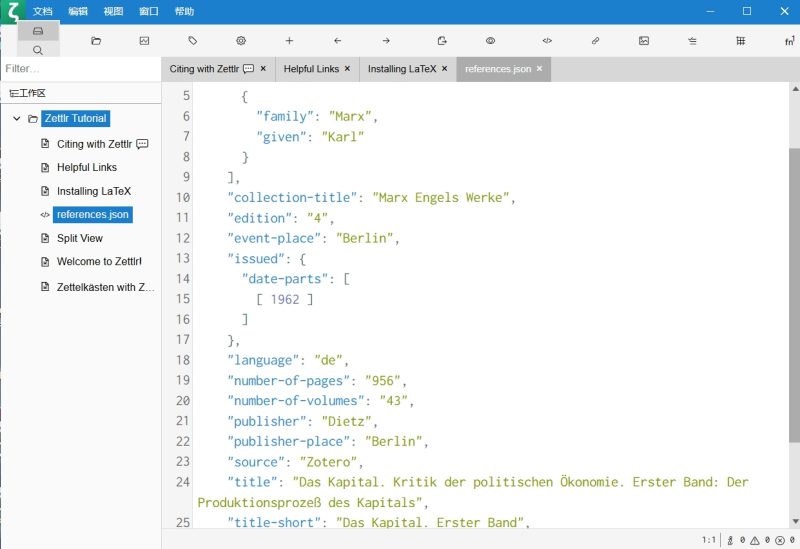Open global search magnifier icon

coord(38,49)
